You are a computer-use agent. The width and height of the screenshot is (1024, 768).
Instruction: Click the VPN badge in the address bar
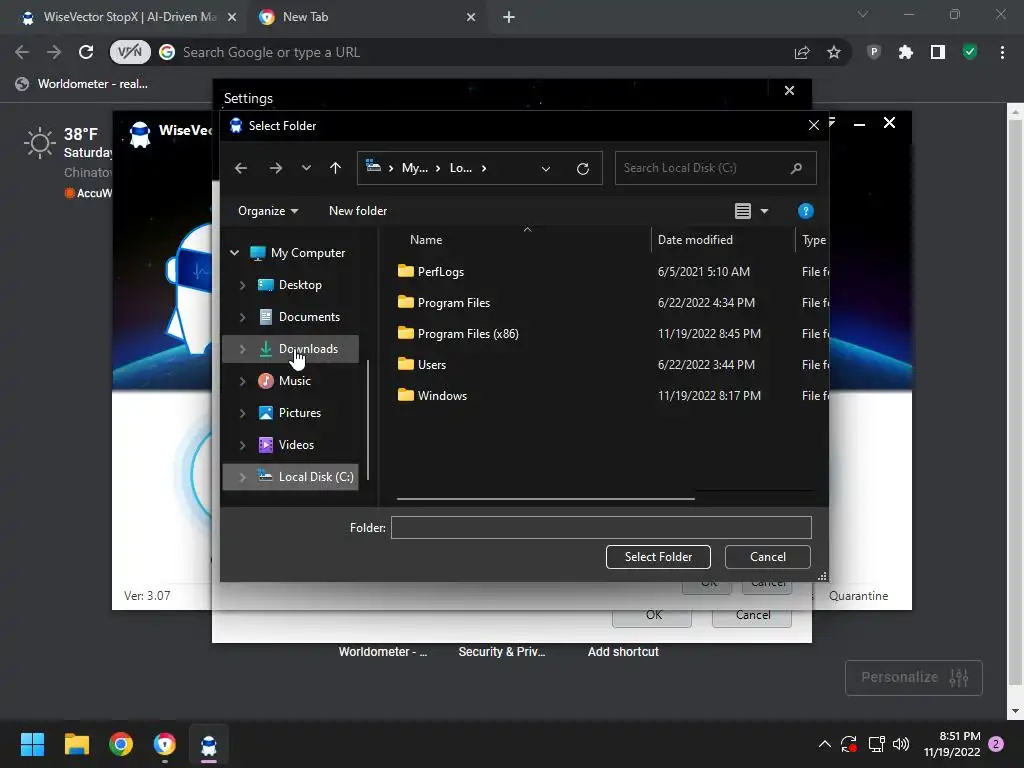point(130,52)
